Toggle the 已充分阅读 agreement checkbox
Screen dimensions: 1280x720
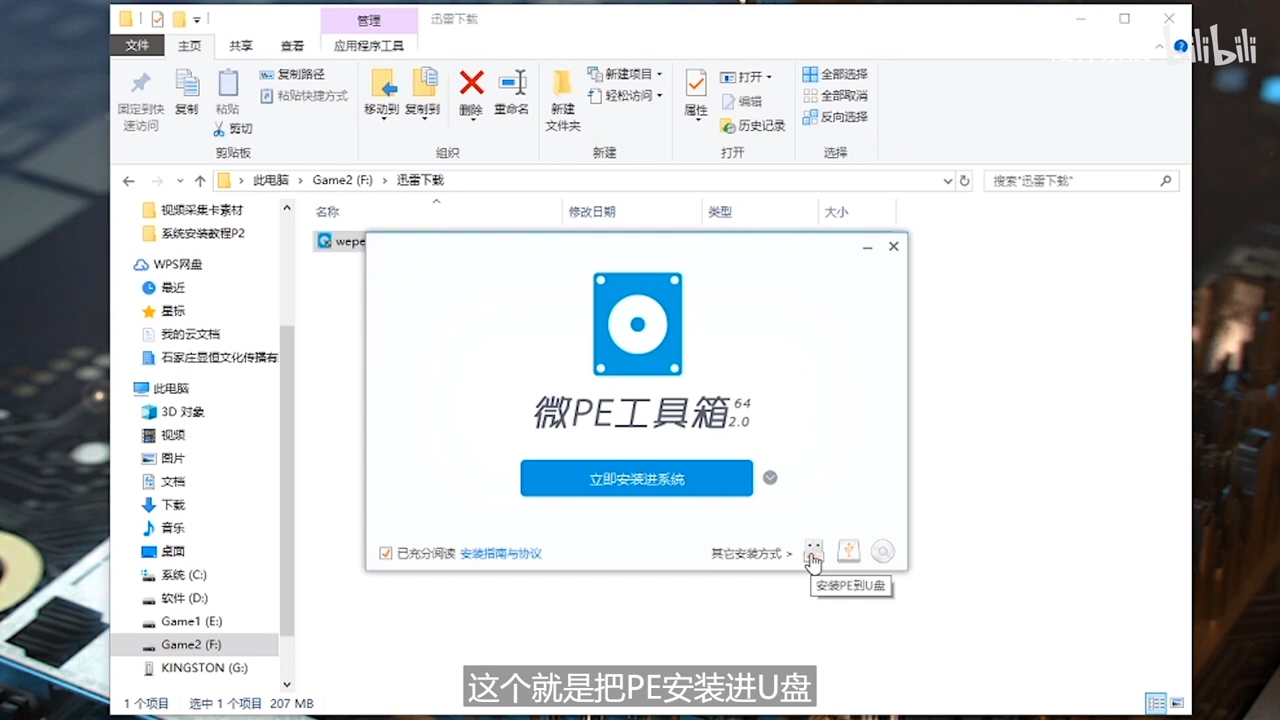[386, 553]
